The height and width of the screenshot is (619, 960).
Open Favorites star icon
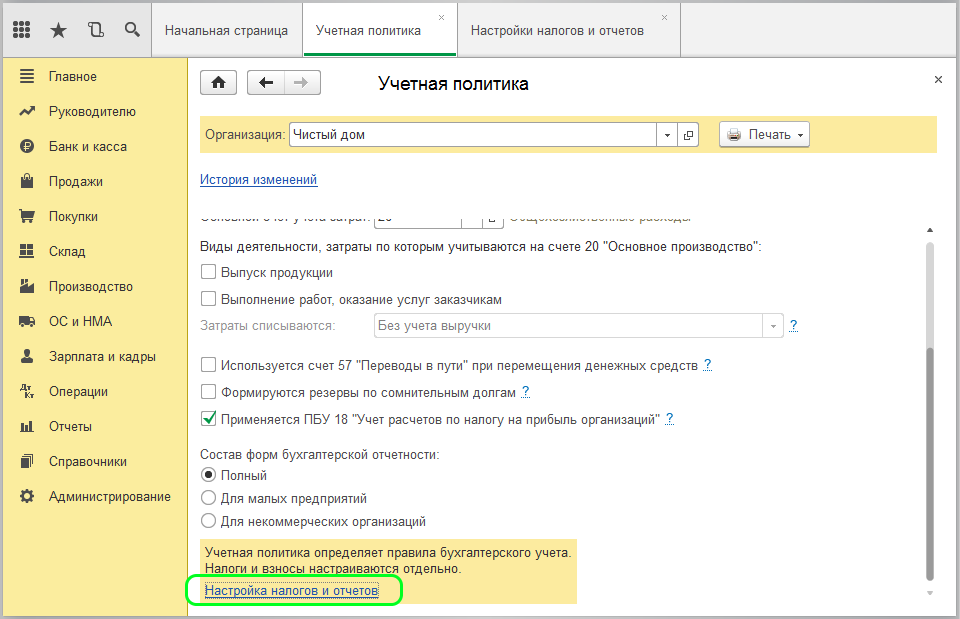[x=58, y=29]
